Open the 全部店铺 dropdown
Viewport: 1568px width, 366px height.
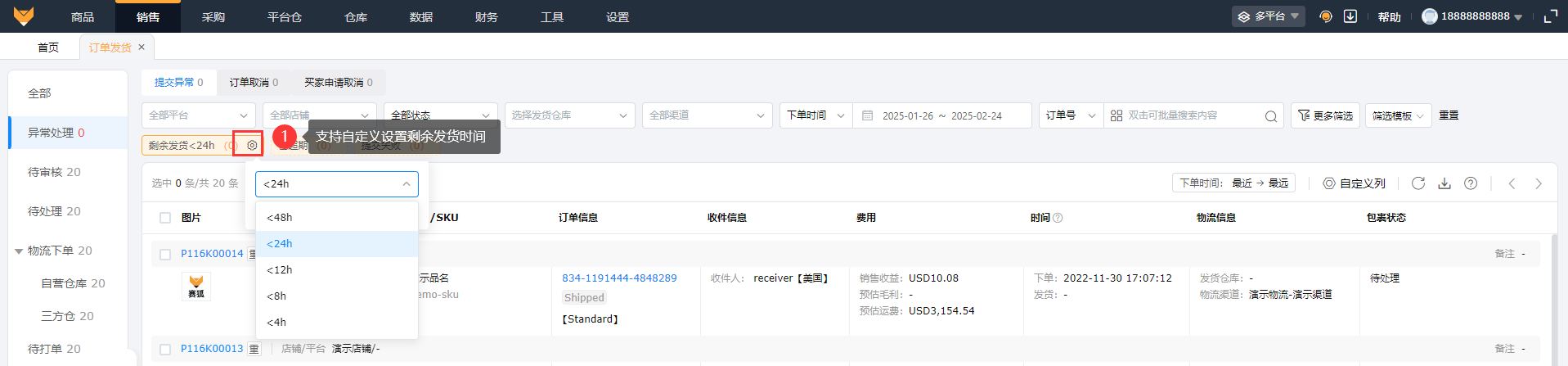tap(320, 115)
